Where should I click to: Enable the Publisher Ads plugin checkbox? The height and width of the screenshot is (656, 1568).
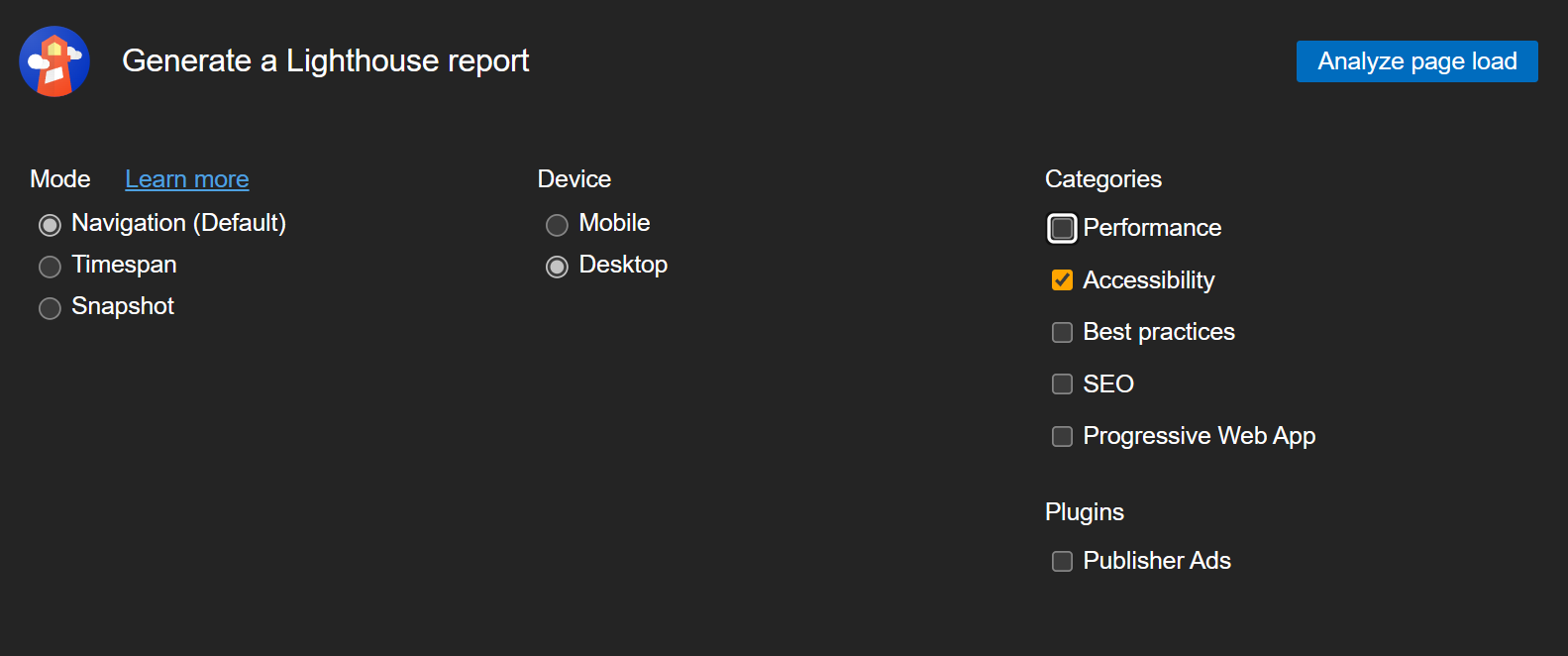(1062, 562)
